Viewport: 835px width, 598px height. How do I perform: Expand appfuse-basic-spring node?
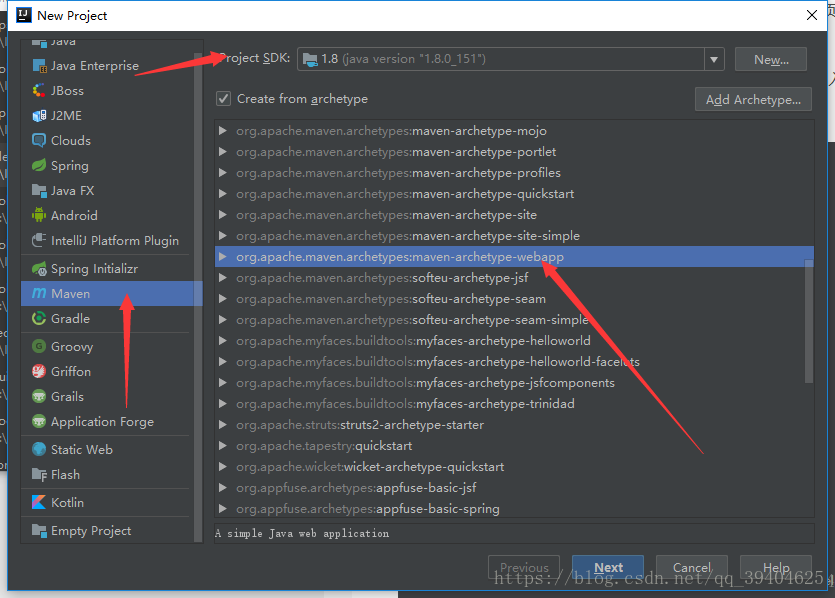click(x=223, y=509)
